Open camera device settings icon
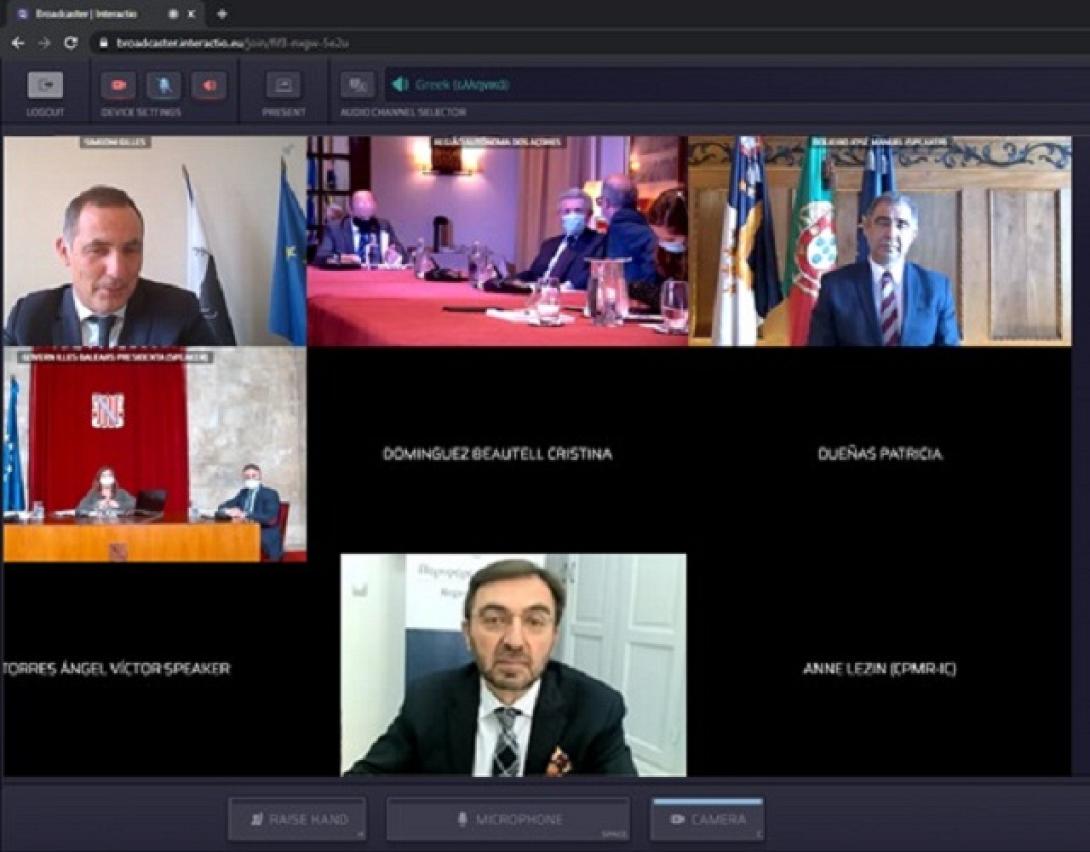This screenshot has height=852, width=1090. (118, 86)
